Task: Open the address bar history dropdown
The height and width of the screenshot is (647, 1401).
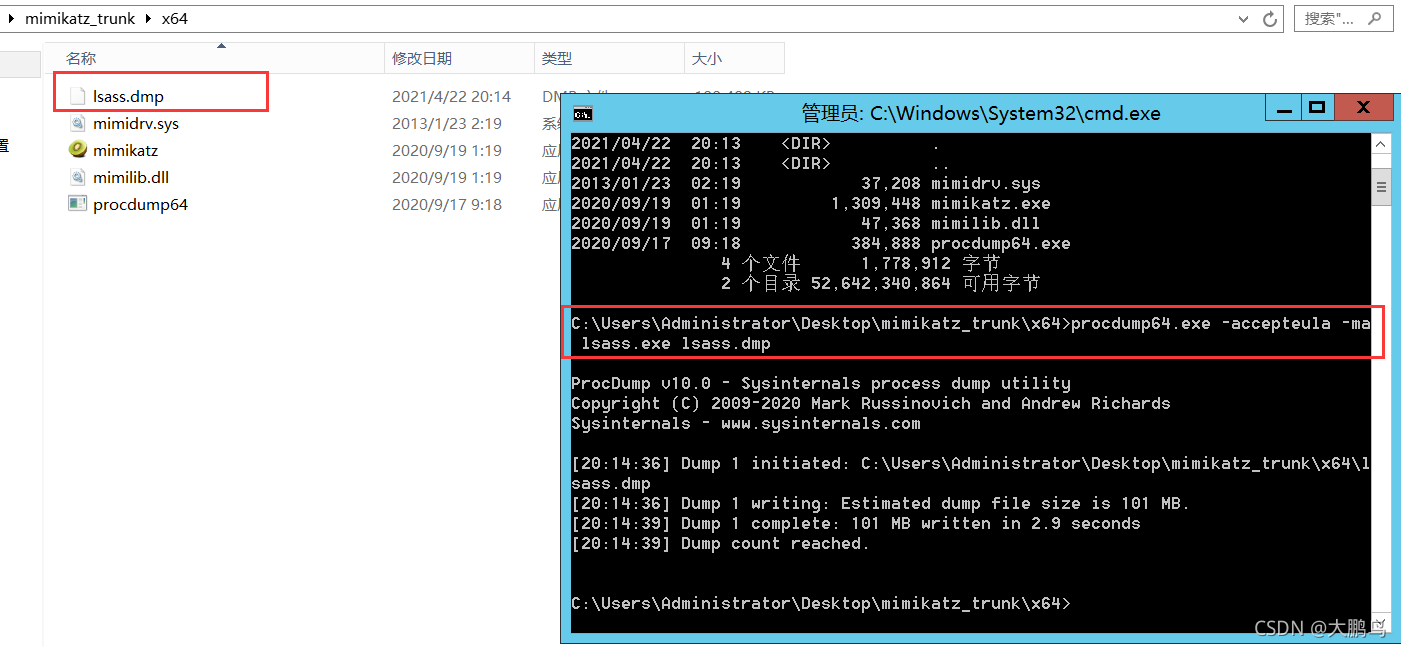Action: [x=1245, y=19]
